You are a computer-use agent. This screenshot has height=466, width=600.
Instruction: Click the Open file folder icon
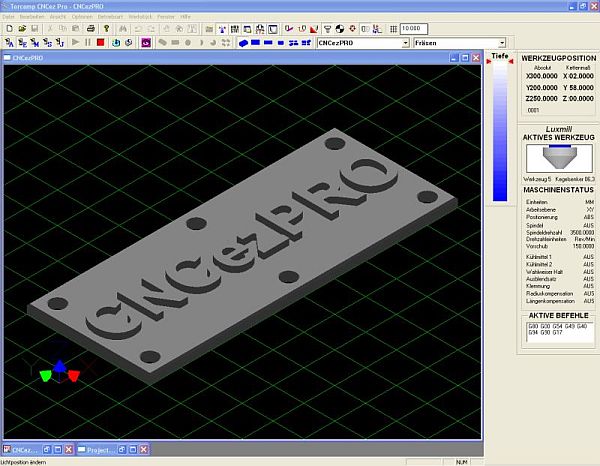point(21,29)
